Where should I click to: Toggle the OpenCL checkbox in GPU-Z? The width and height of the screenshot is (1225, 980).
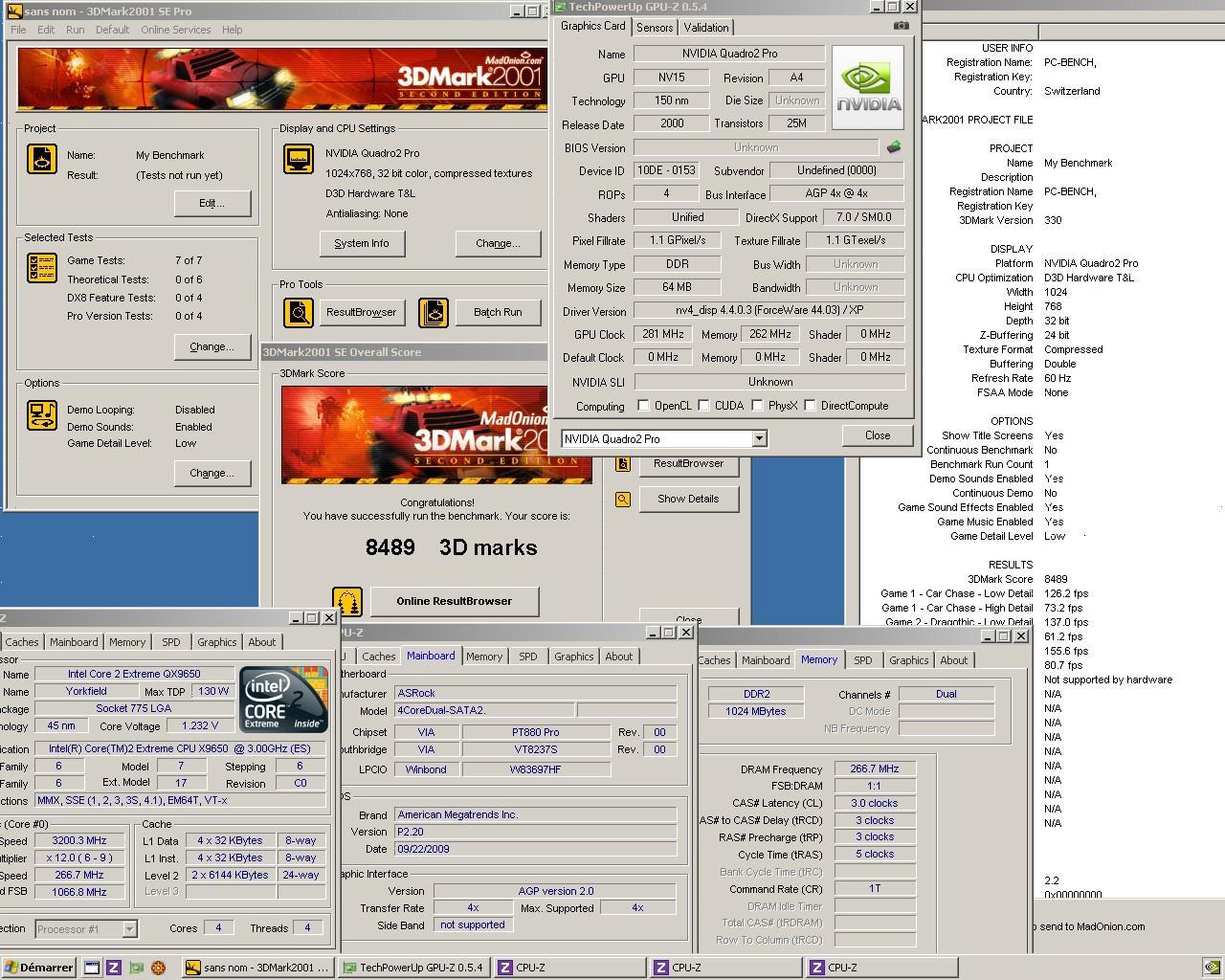coord(644,406)
